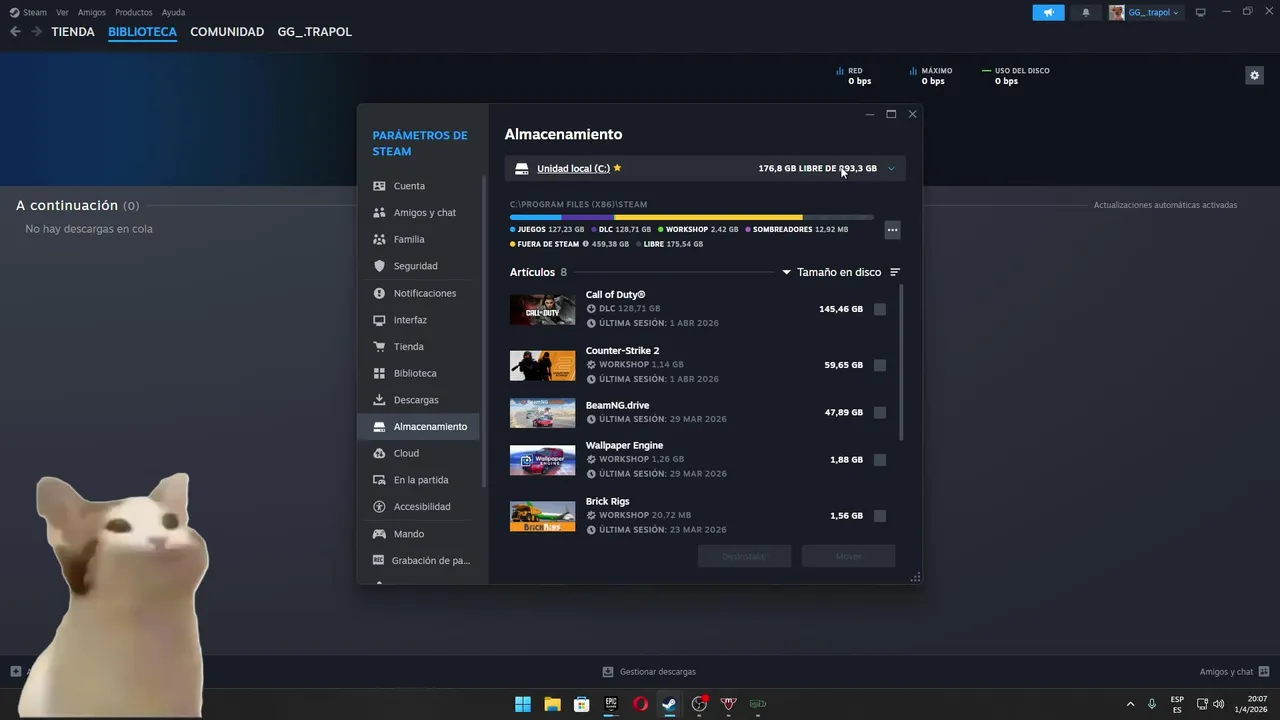Click the taskbar volume icon
Image resolution: width=1280 pixels, height=720 pixels.
click(1218, 704)
